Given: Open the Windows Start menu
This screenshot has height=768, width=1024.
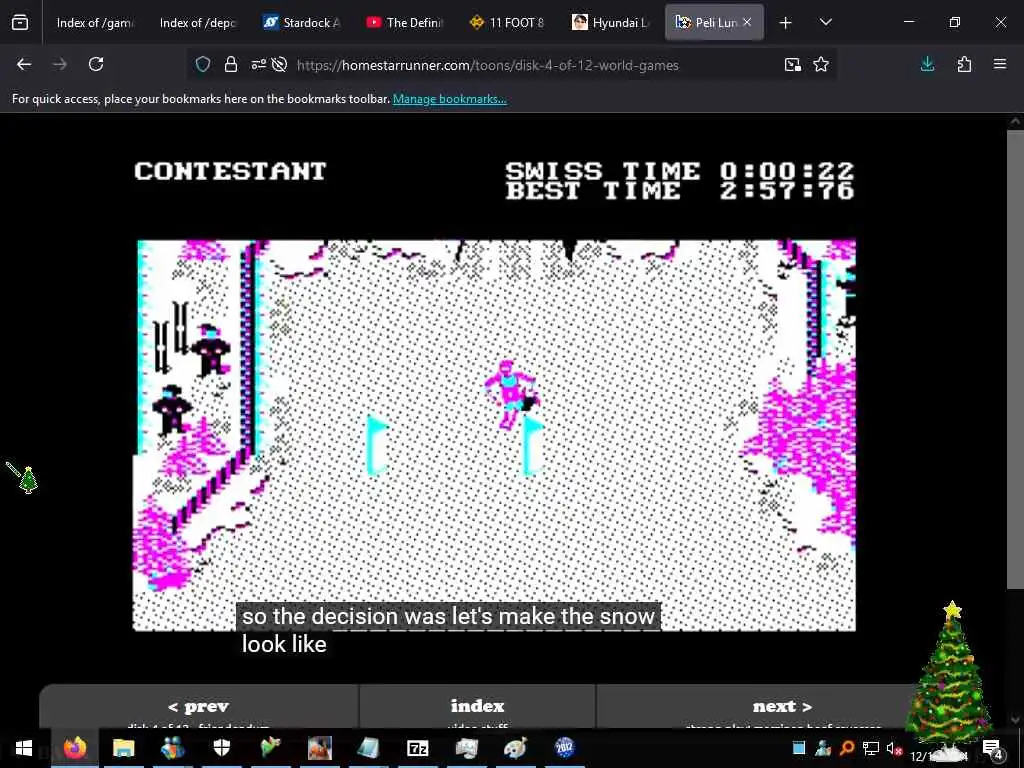Looking at the screenshot, I should (x=24, y=748).
